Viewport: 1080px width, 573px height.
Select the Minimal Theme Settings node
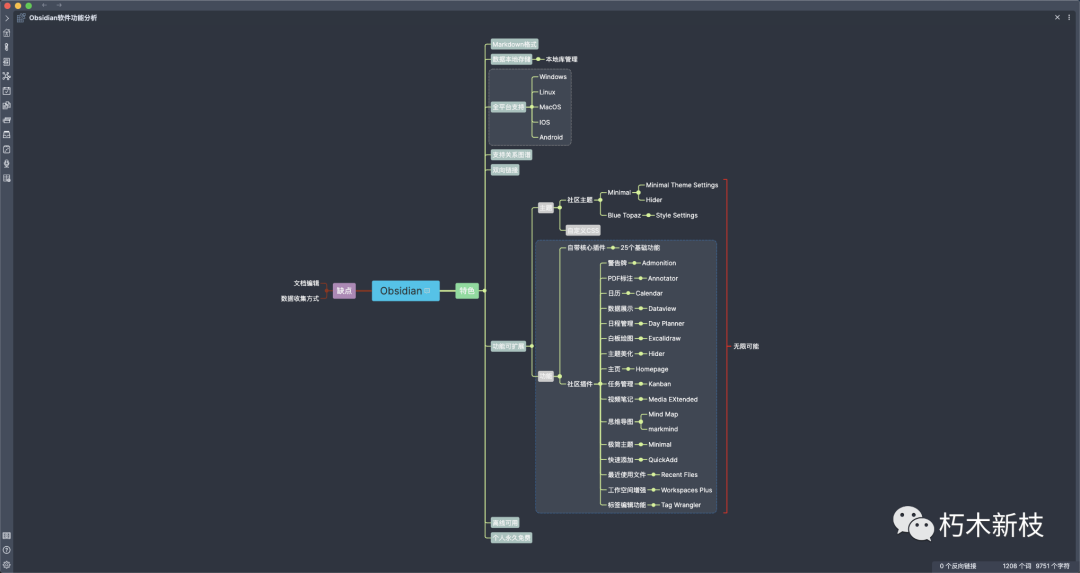682,185
